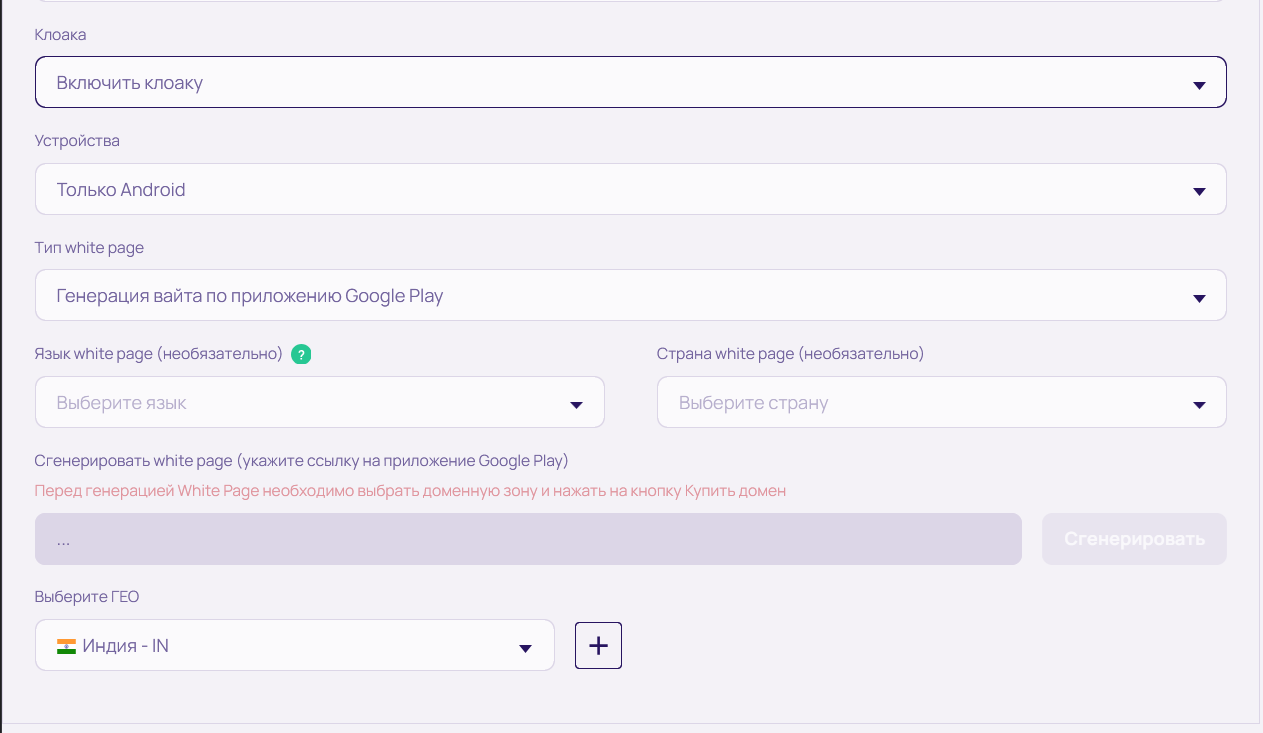1263x733 pixels.
Task: Click the arrow icon in Тип white page field
Action: (x=1199, y=298)
